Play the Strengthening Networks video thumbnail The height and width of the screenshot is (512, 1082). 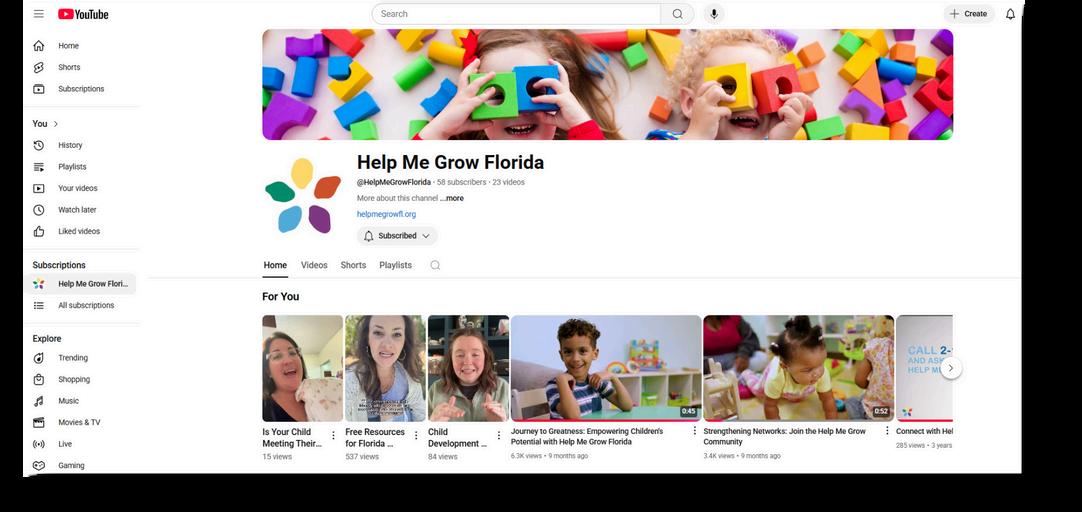click(798, 368)
